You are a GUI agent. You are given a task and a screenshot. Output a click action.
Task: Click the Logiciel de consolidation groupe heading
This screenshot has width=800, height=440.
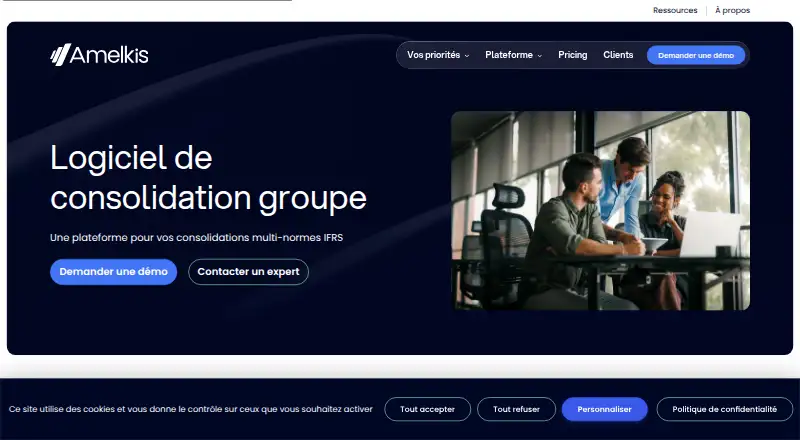(208, 177)
